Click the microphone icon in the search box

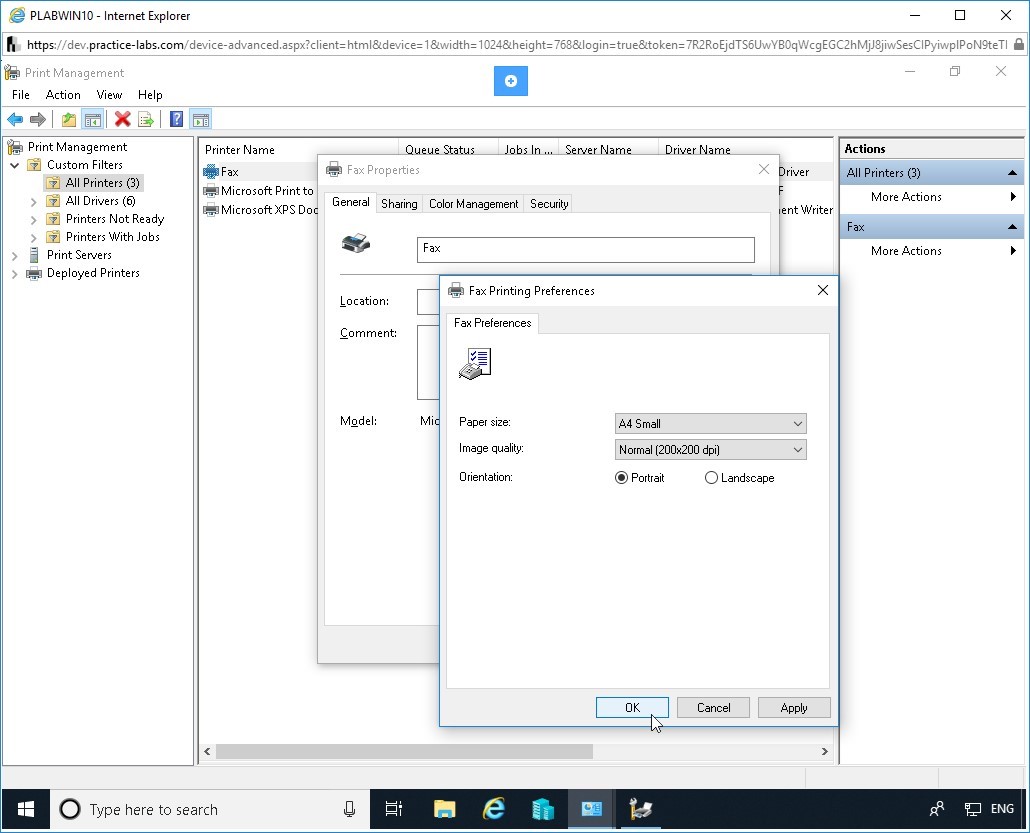coord(349,809)
